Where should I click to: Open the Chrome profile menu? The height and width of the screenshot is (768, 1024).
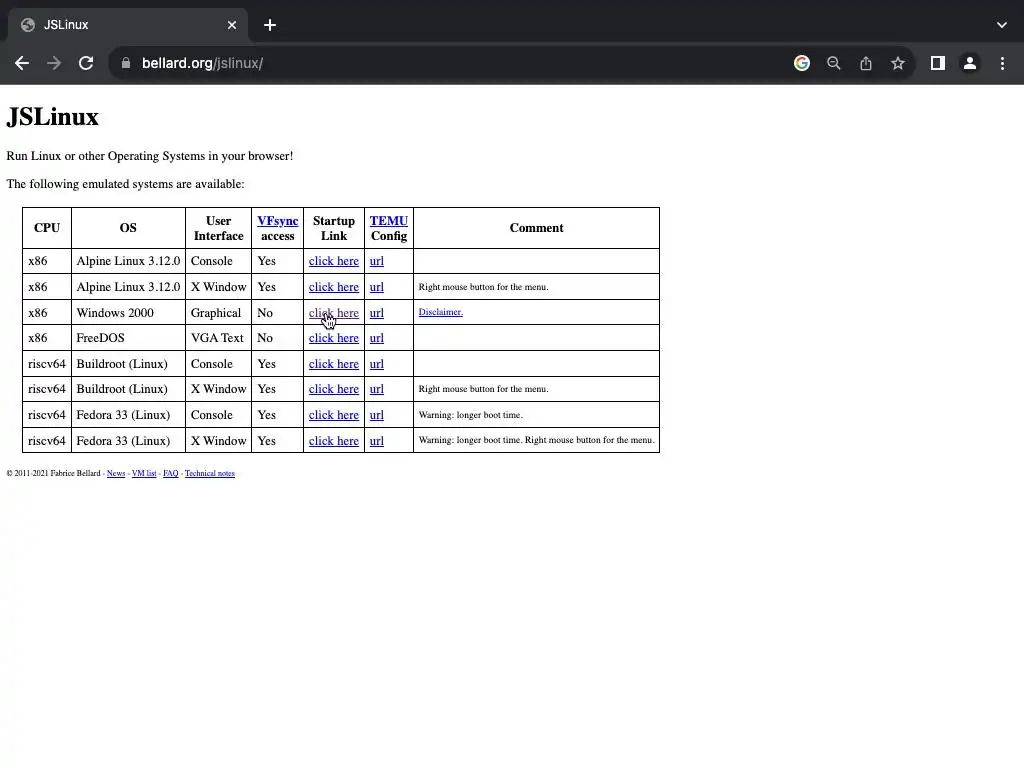click(x=970, y=63)
